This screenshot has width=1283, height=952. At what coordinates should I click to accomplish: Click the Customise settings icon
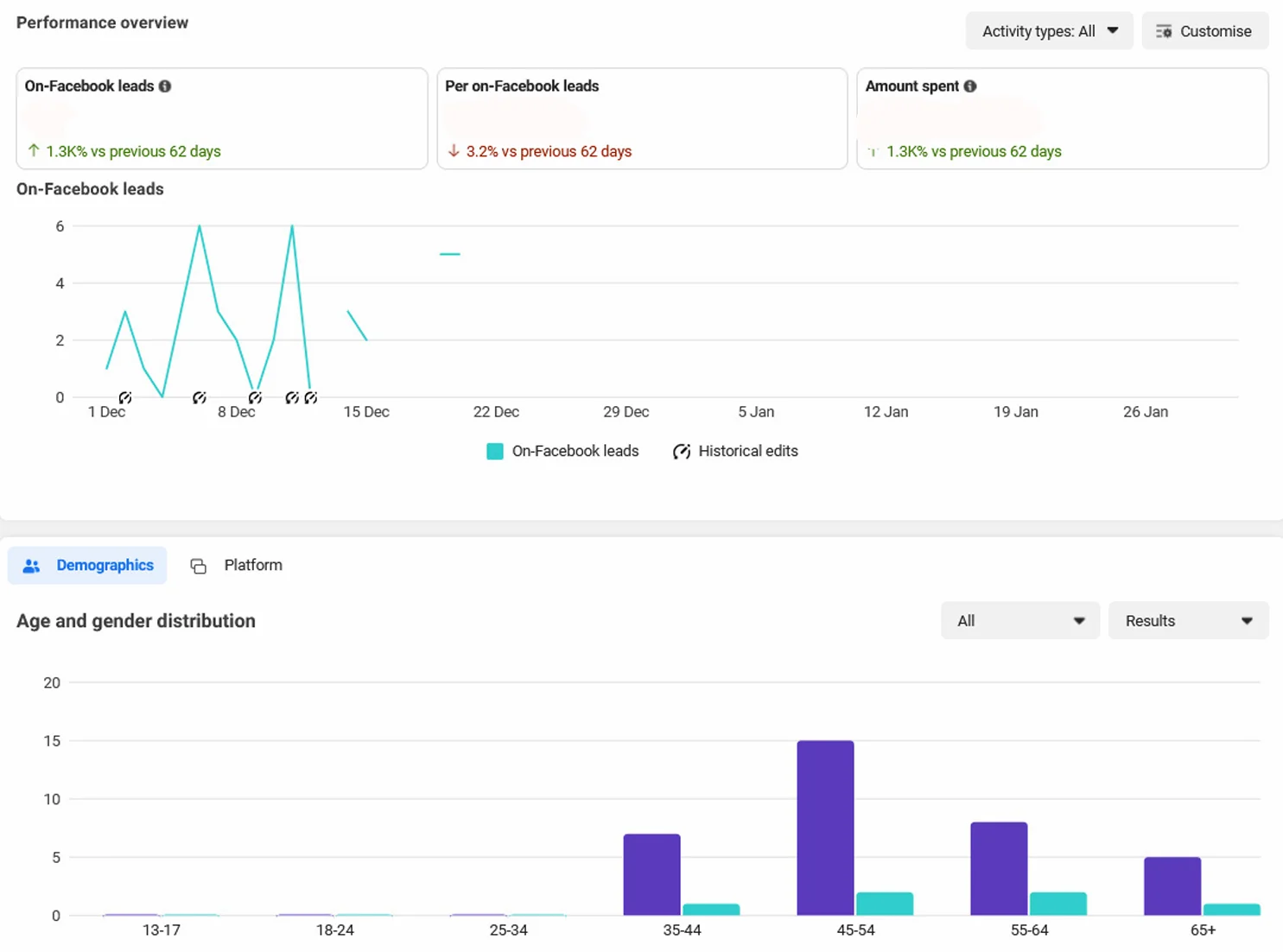click(x=1164, y=31)
